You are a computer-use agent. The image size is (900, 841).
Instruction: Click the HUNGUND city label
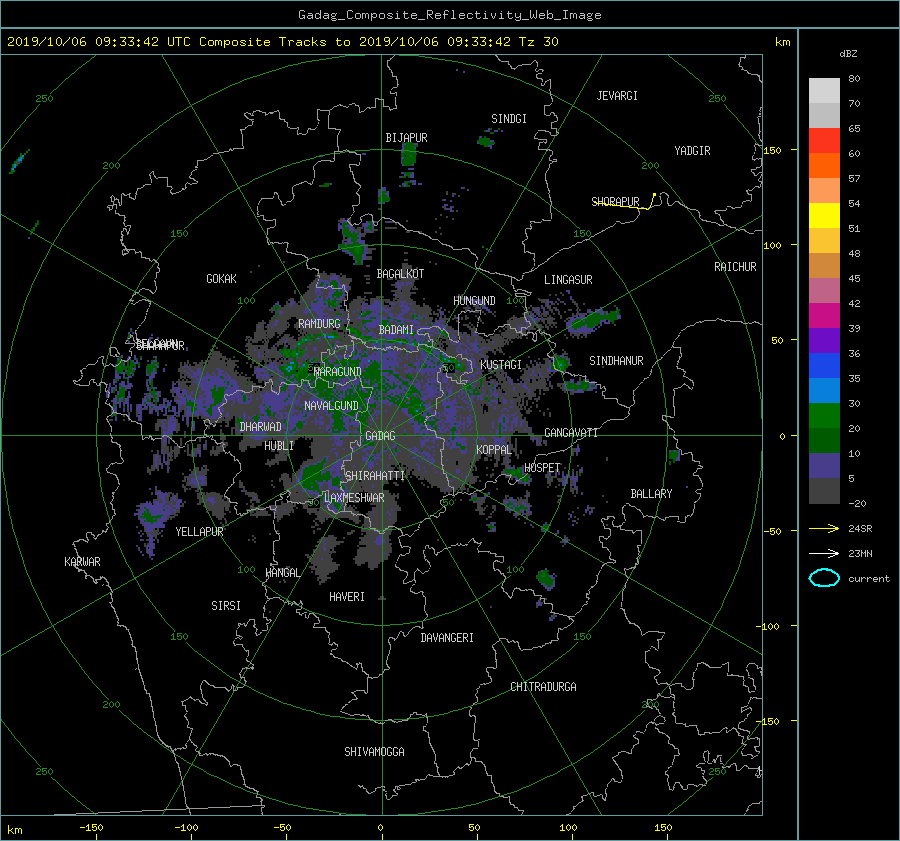click(x=474, y=301)
